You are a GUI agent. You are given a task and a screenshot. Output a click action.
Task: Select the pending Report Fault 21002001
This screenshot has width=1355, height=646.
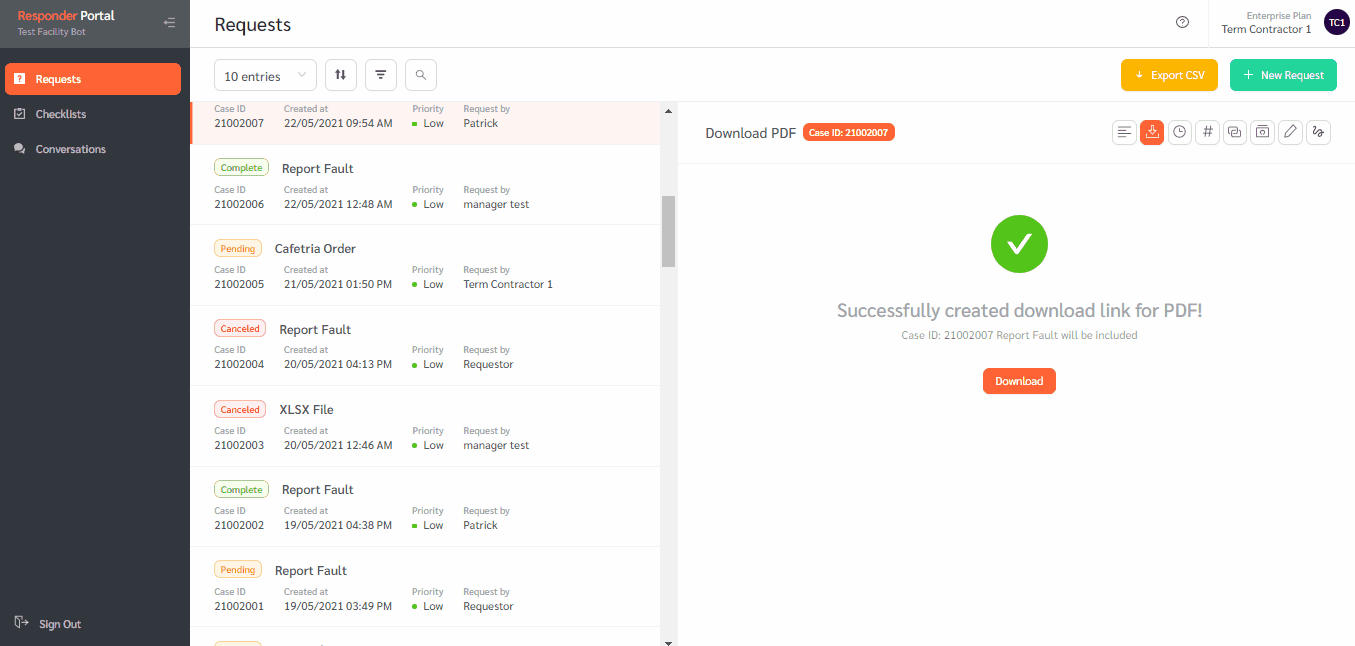(425, 587)
